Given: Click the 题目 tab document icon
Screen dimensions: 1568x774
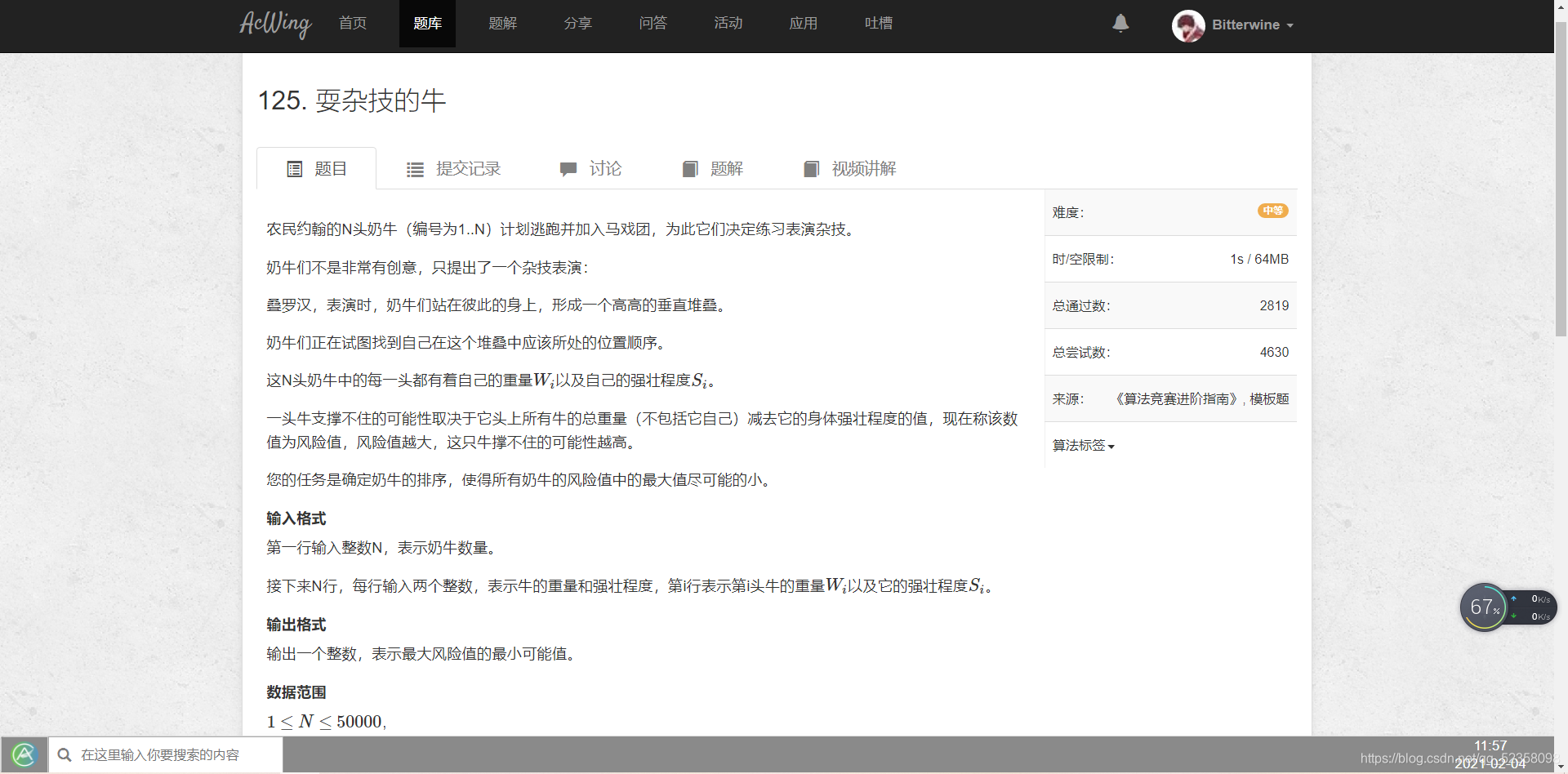Looking at the screenshot, I should pyautogui.click(x=295, y=169).
